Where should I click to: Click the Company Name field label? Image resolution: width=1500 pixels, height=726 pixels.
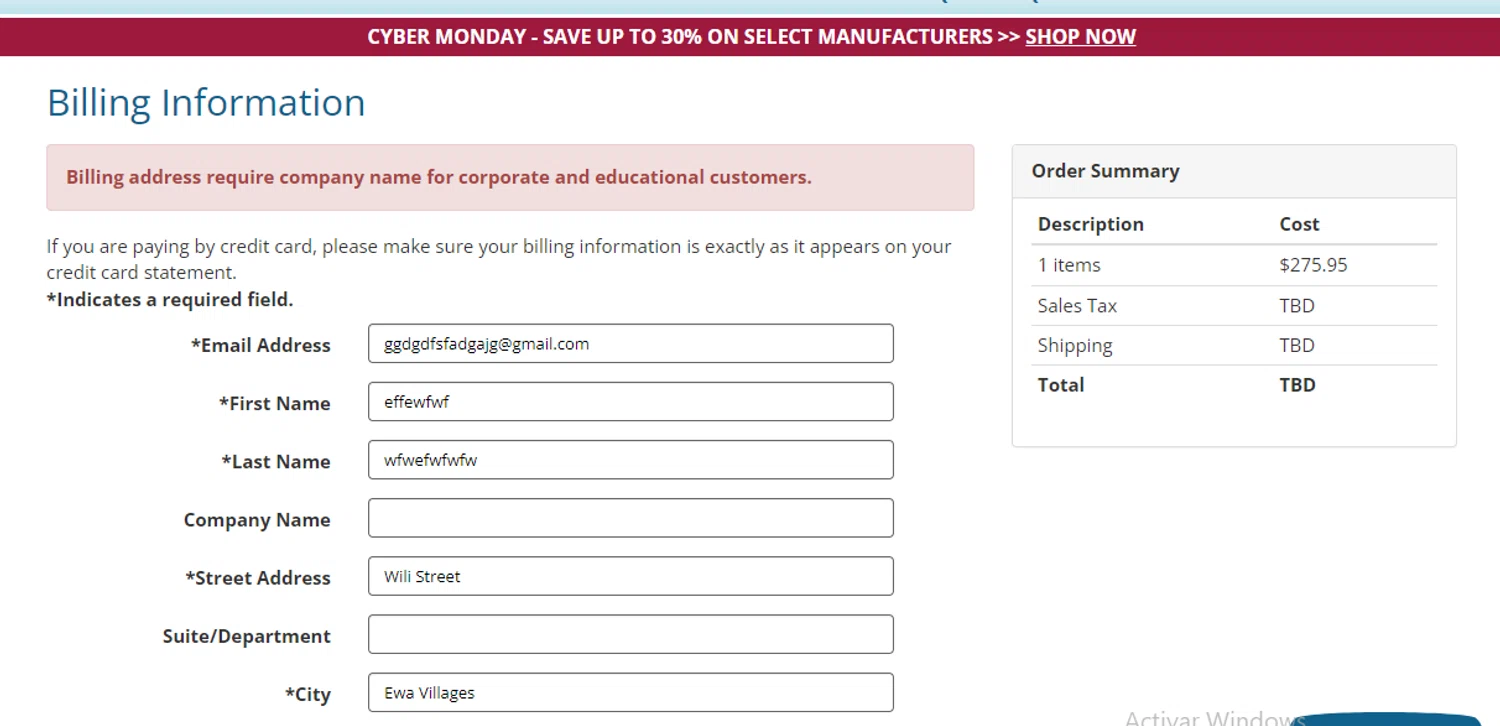tap(257, 520)
